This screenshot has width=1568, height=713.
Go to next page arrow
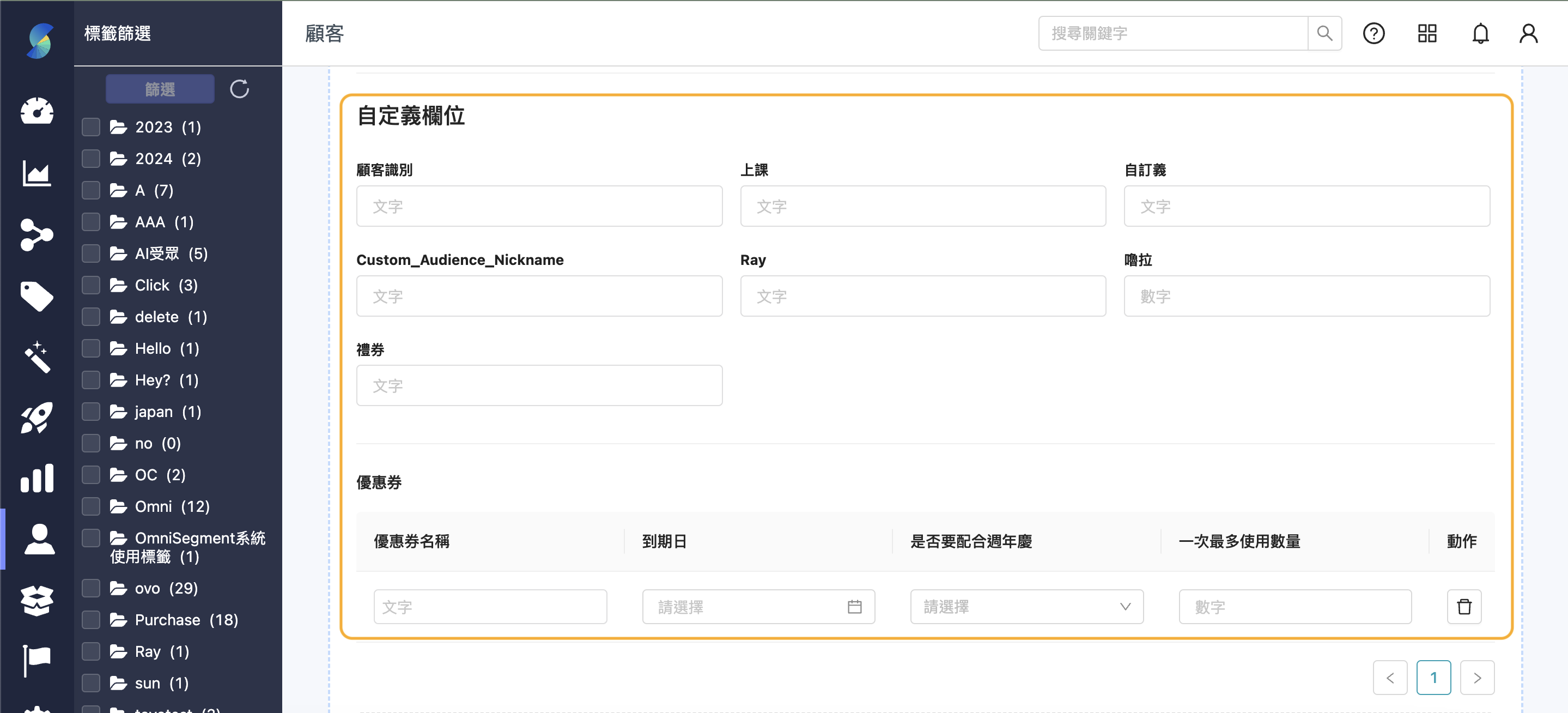click(x=1476, y=677)
